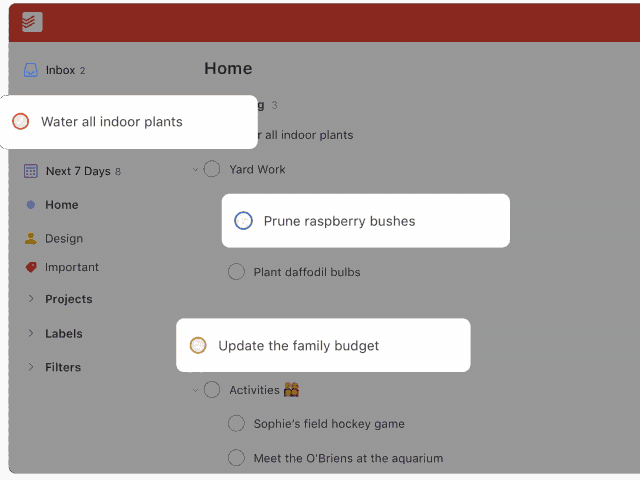The image size is (640, 480).
Task: Expand the Labels section chevron
Action: click(x=31, y=333)
